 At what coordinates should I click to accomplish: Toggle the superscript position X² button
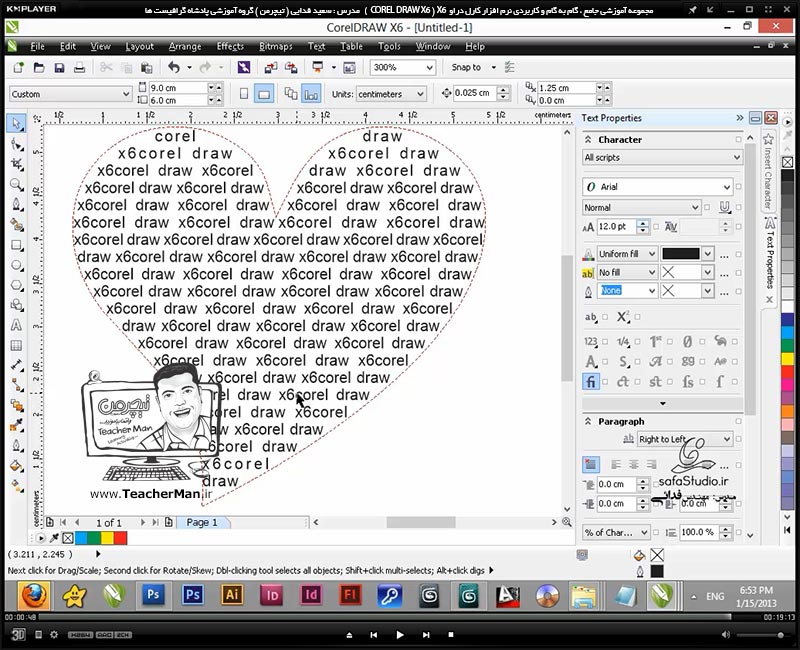pos(623,317)
